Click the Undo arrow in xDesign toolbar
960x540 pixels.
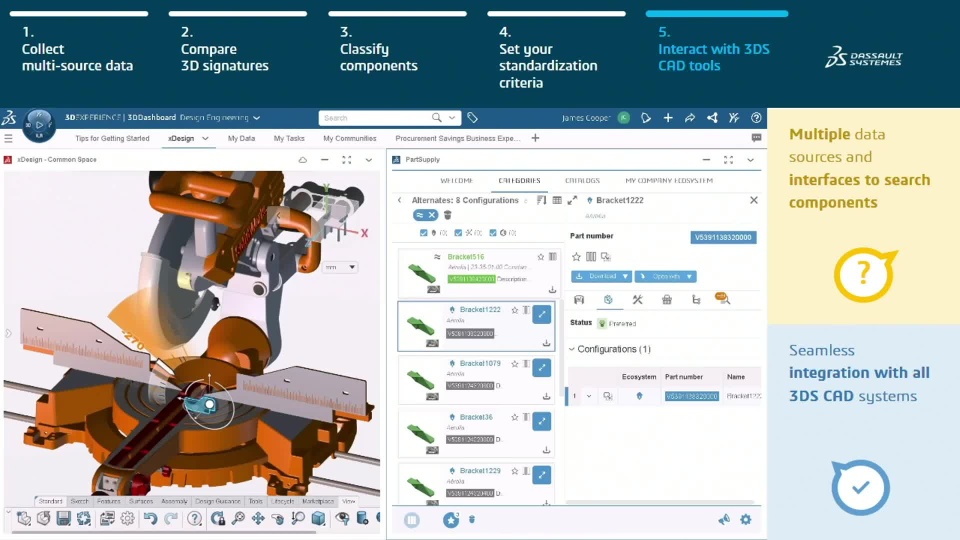(150, 519)
